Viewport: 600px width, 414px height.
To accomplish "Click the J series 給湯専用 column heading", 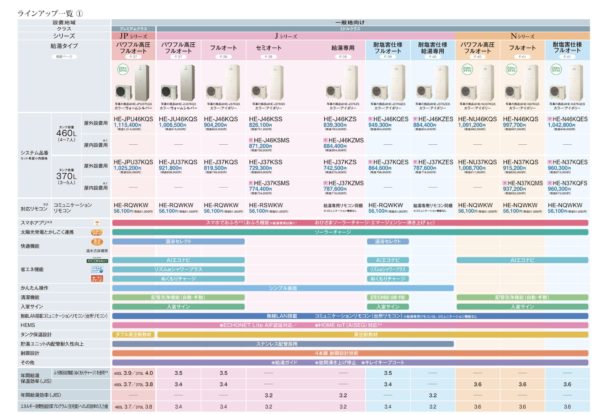I will point(342,48).
